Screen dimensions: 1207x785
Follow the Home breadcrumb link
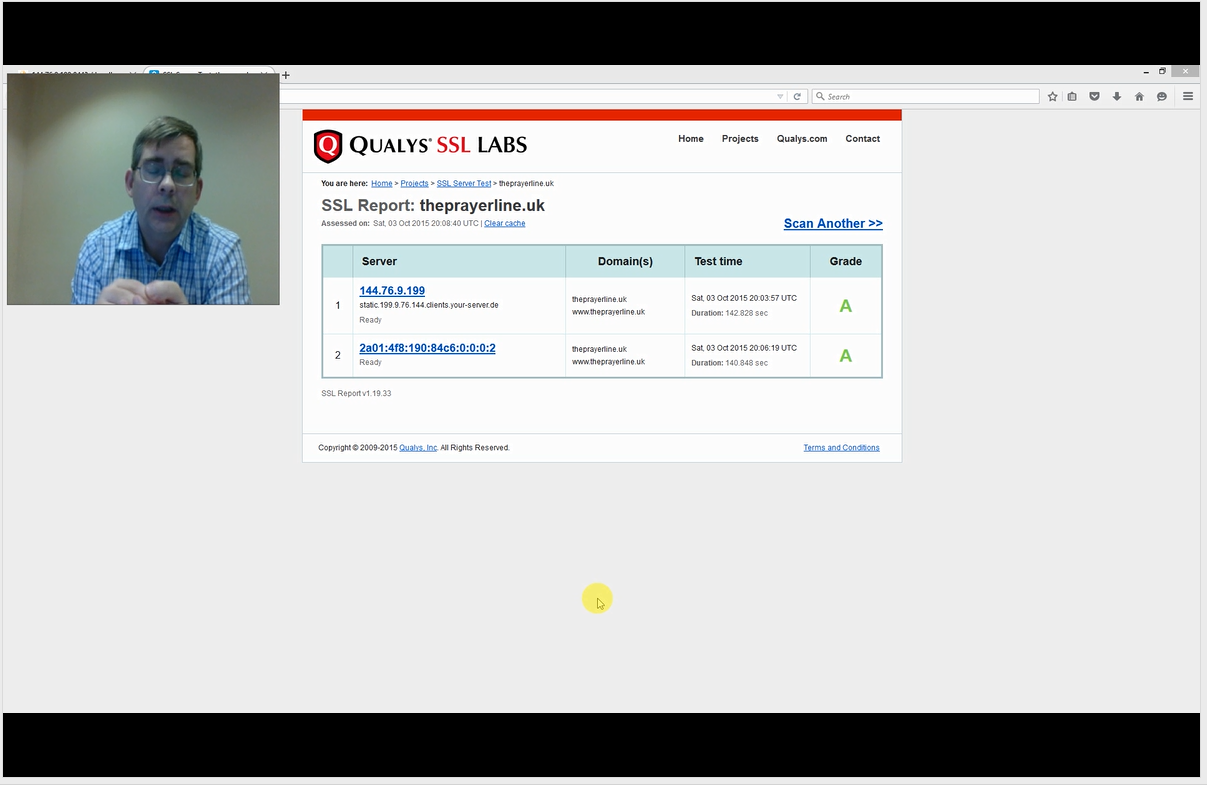[382, 184]
